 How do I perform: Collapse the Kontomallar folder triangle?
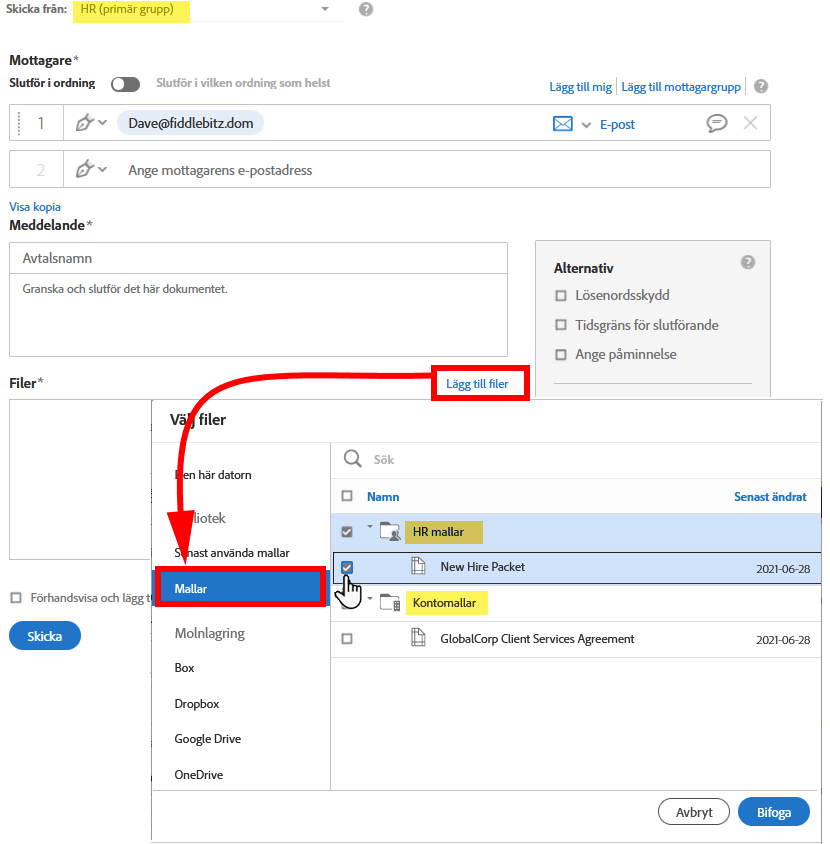point(369,599)
